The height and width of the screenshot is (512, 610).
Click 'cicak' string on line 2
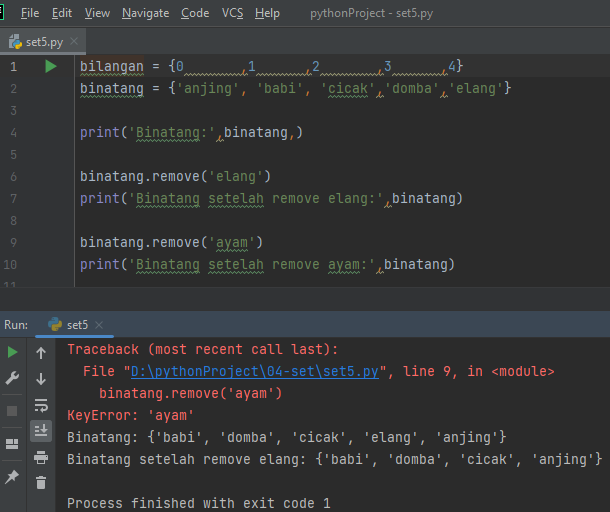347,89
